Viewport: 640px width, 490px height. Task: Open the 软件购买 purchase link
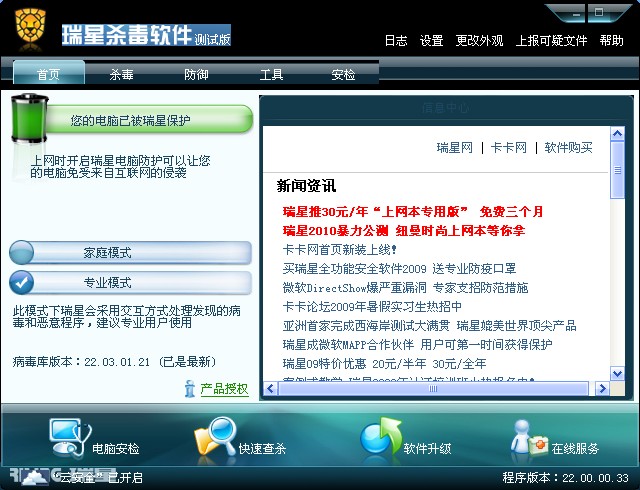[569, 147]
